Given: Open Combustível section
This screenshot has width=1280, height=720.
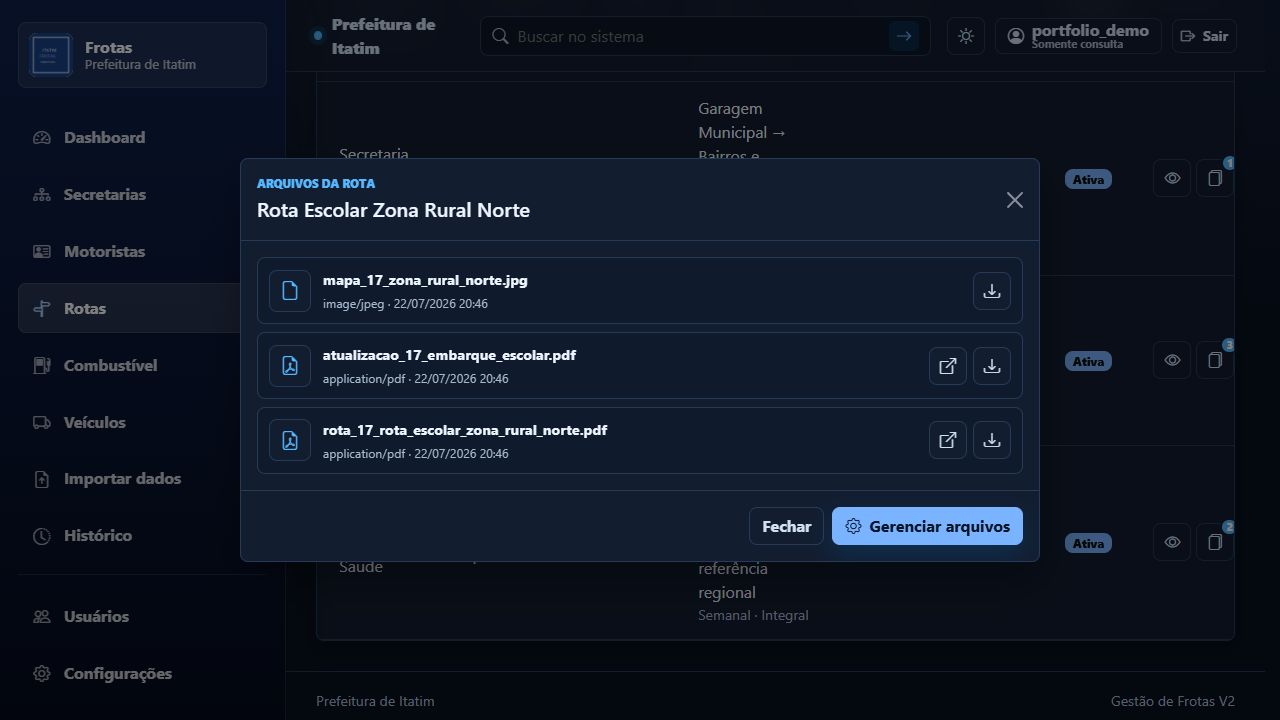Looking at the screenshot, I should click(142, 366).
